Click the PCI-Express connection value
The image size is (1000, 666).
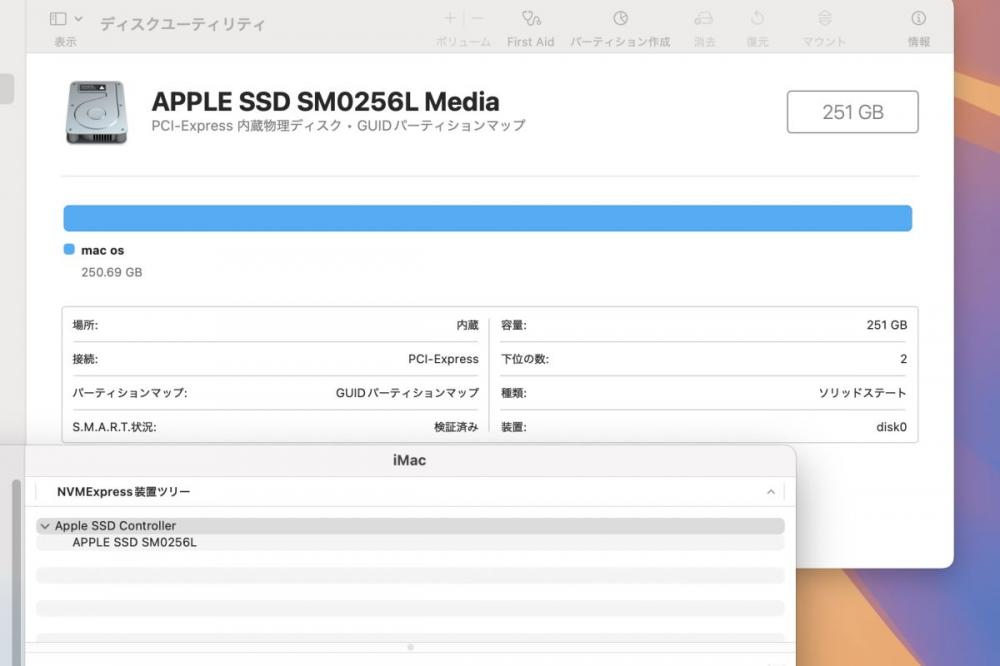point(443,359)
